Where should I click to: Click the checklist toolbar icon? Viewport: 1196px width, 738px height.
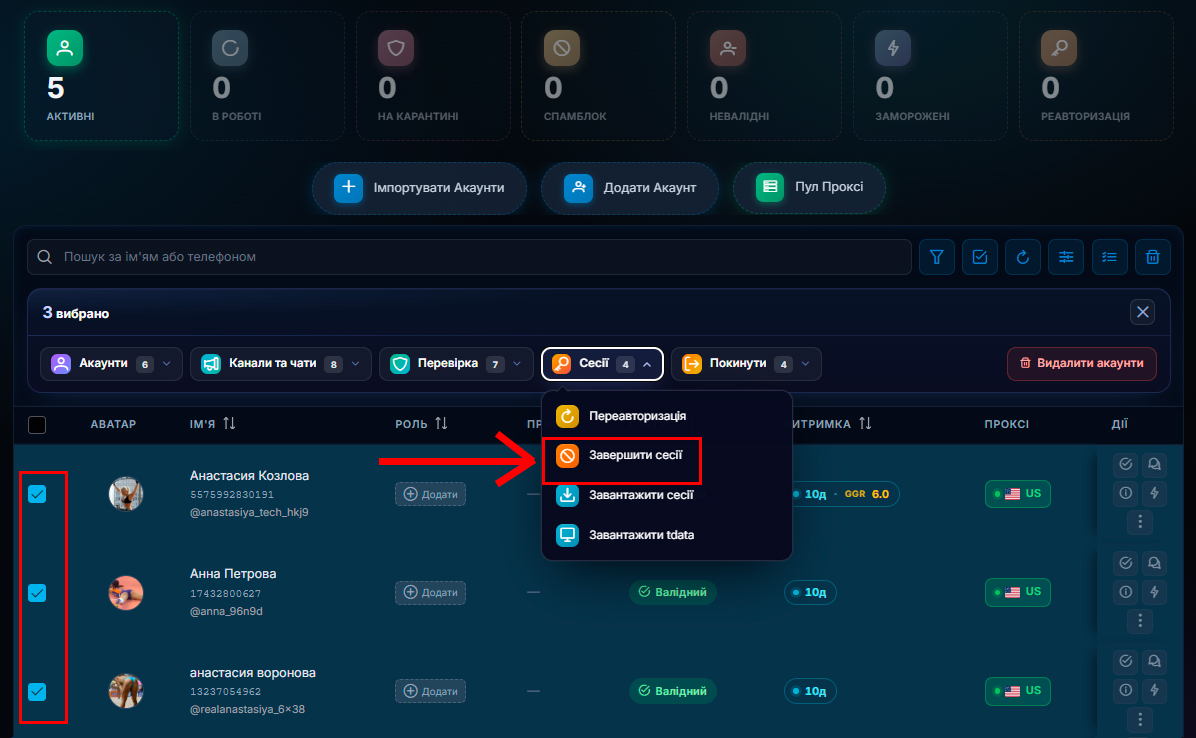[1110, 257]
